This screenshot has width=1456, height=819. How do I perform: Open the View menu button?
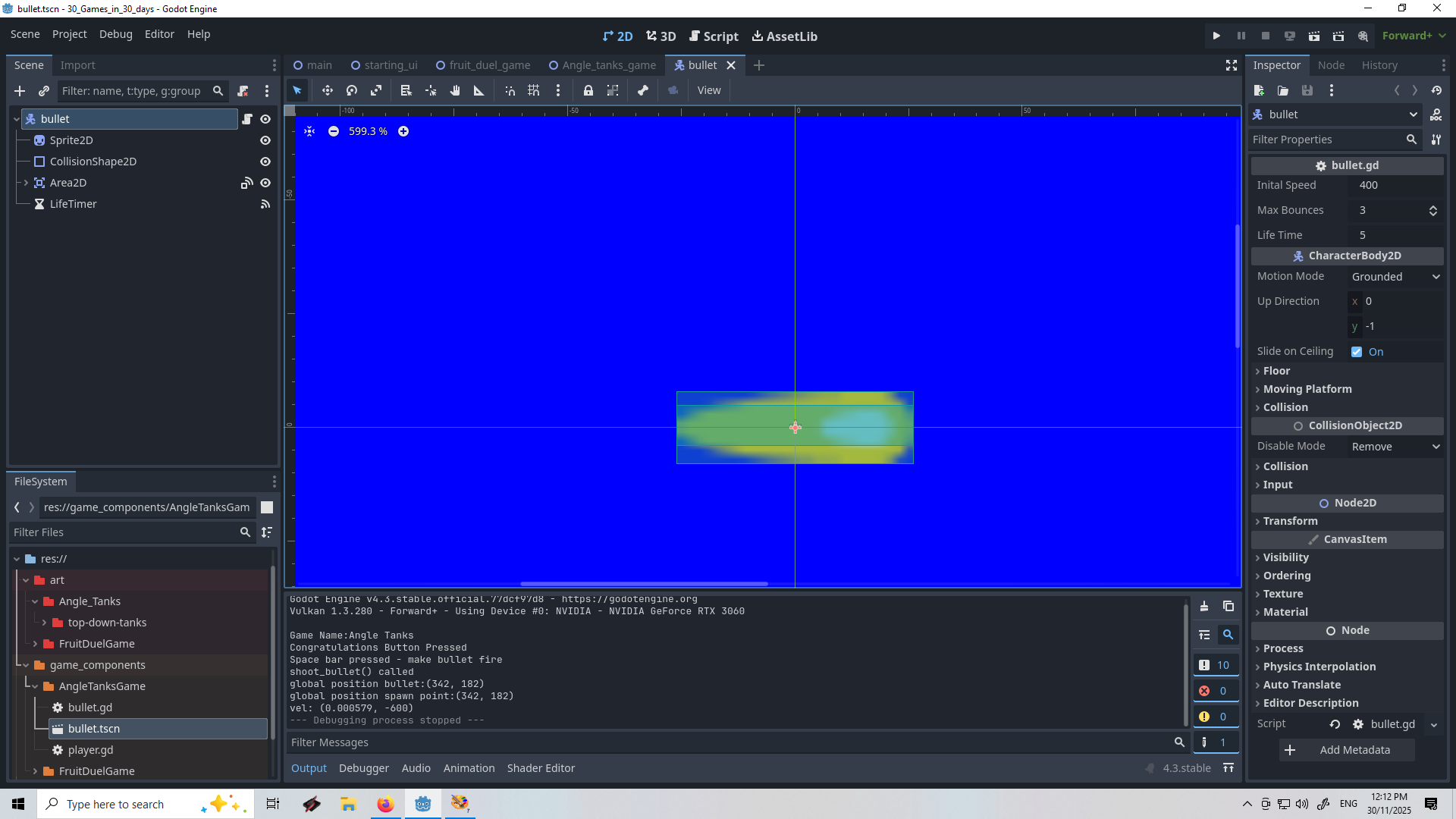[x=709, y=90]
